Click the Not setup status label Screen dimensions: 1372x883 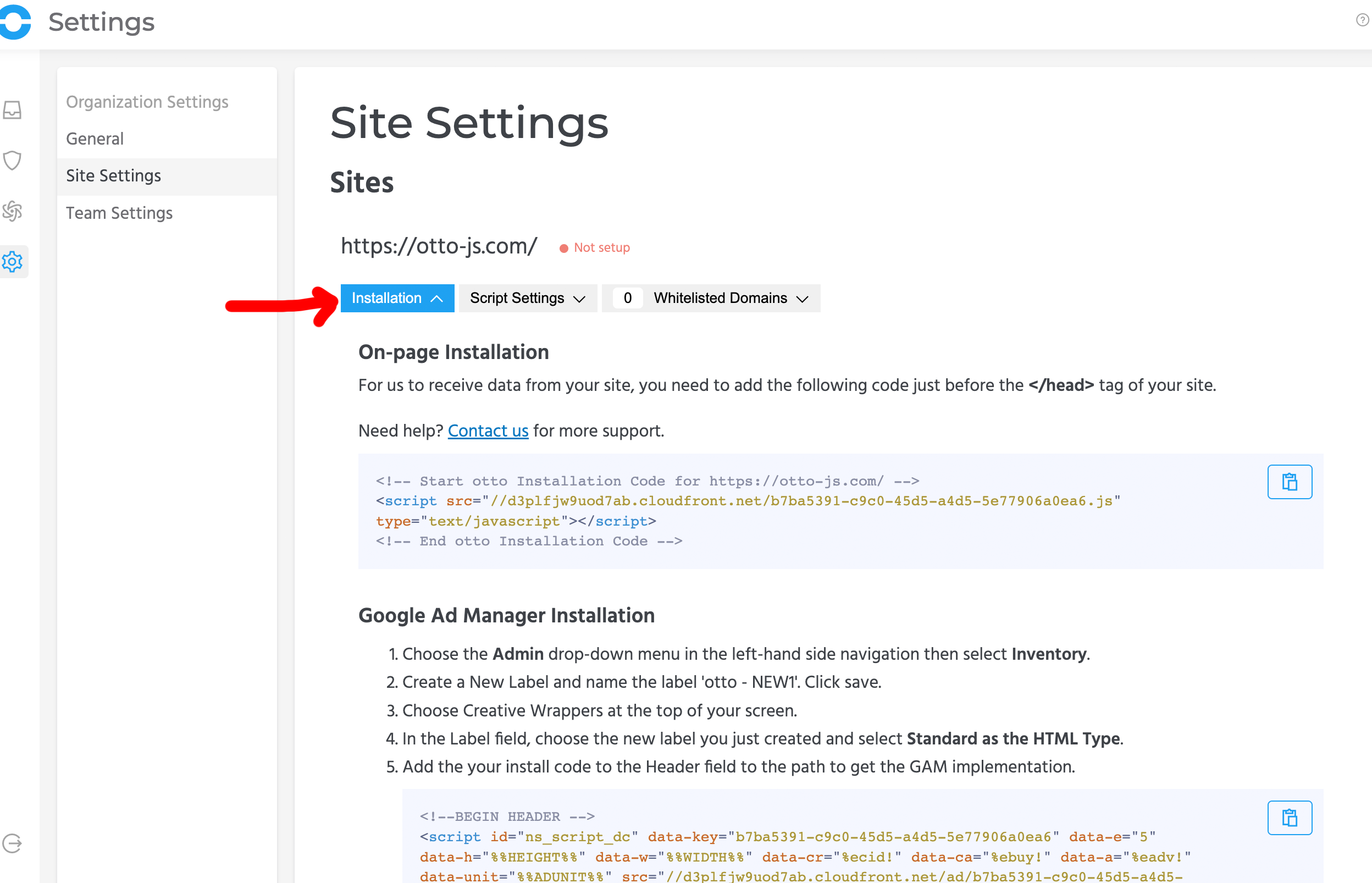point(595,248)
